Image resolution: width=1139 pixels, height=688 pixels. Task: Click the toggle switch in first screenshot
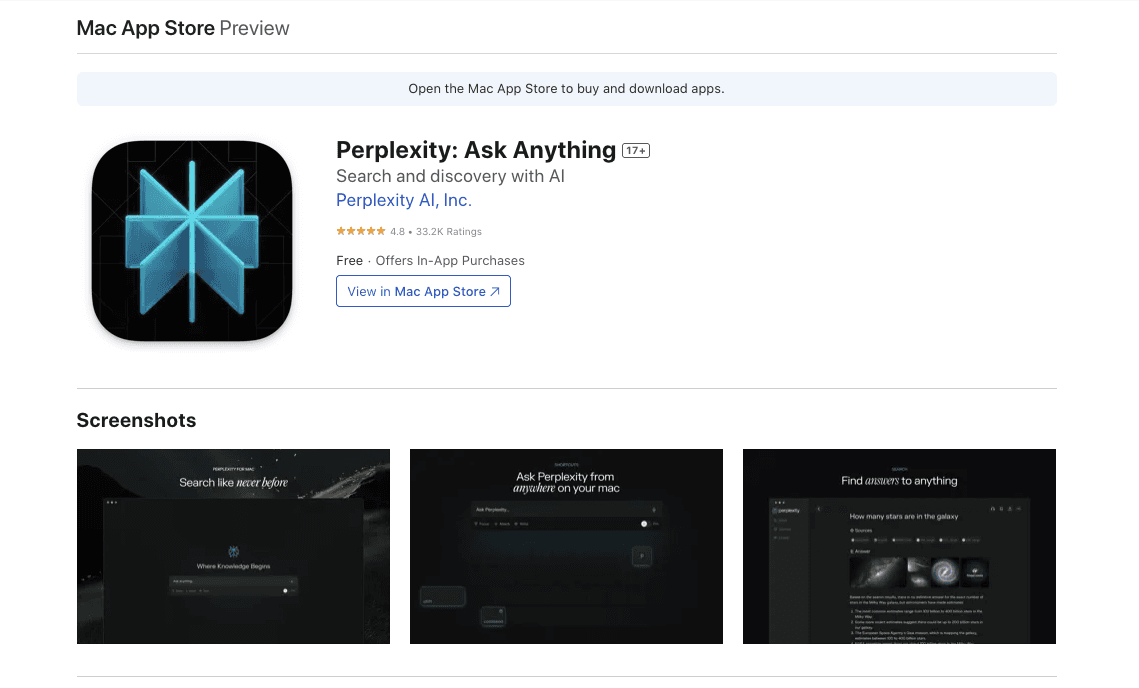click(285, 591)
